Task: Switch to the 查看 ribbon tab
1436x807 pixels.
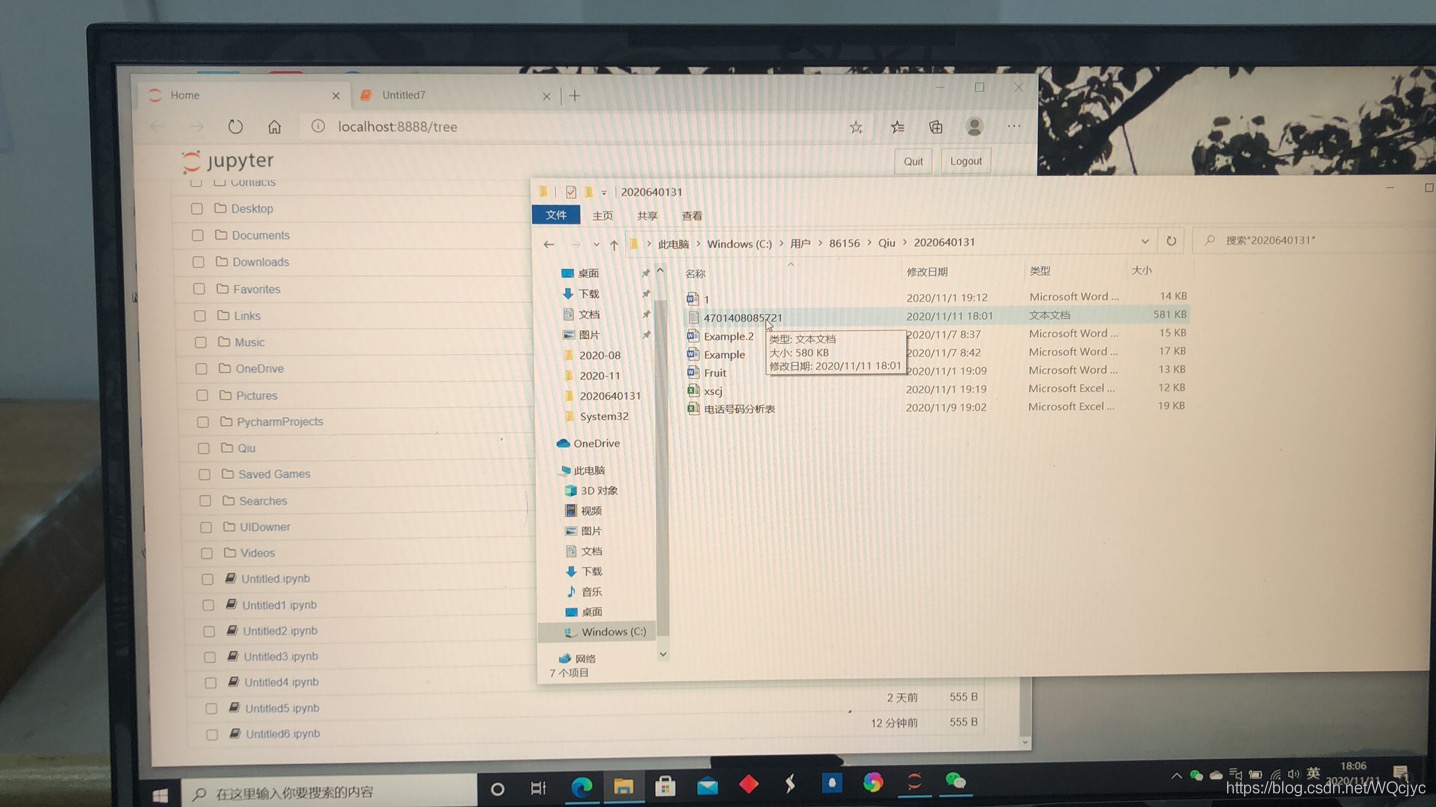Action: pos(692,216)
